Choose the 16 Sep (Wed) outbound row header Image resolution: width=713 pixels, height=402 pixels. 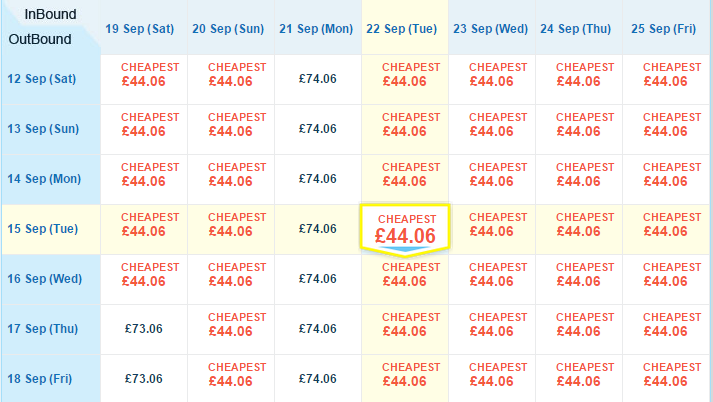[x=45, y=279]
